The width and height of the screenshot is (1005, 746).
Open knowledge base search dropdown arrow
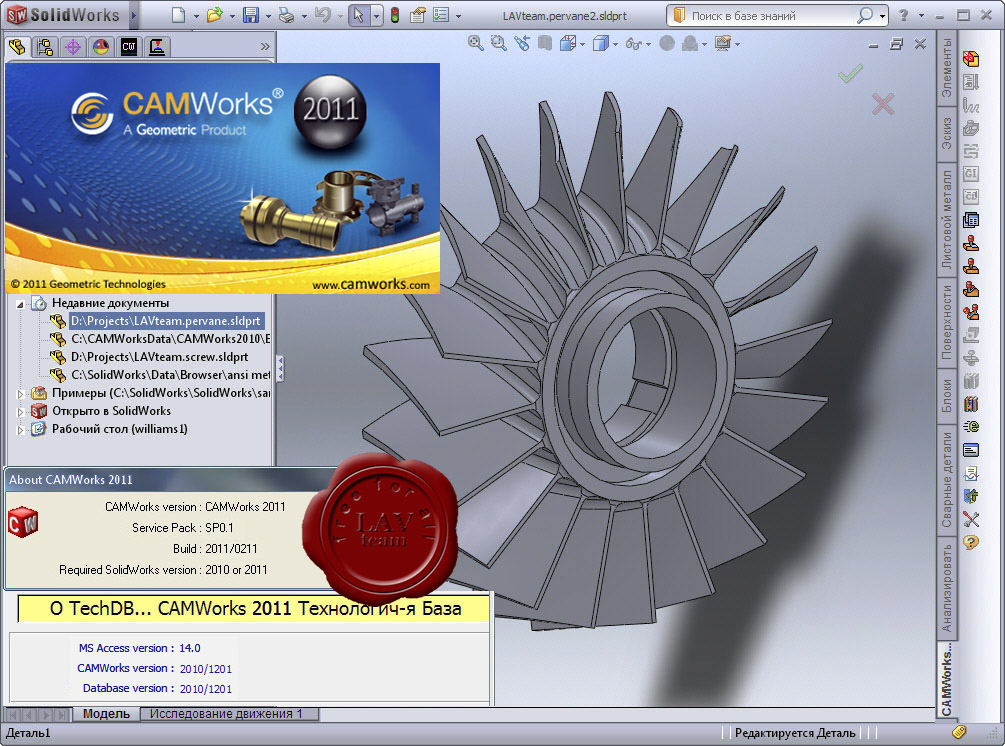pos(882,16)
